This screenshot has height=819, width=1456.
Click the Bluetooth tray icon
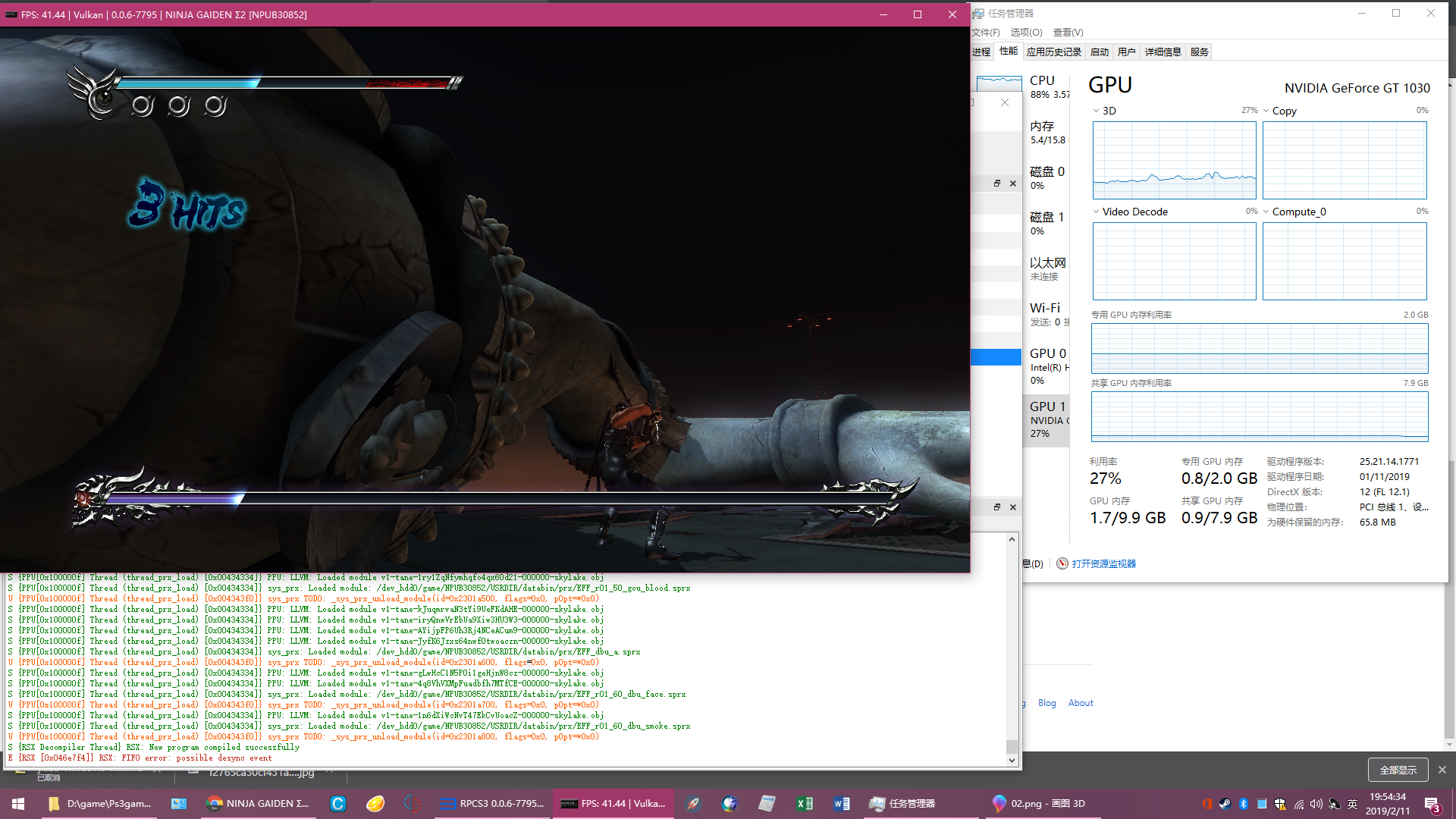(x=1243, y=804)
